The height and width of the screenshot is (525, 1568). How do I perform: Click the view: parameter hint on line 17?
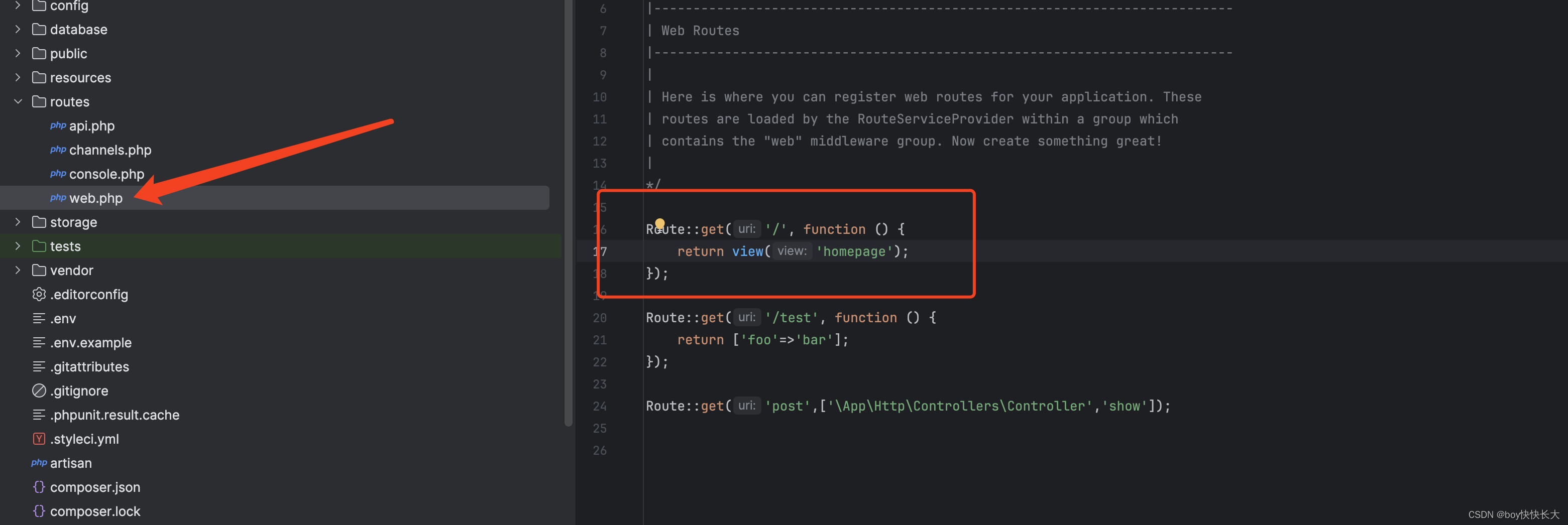[792, 250]
